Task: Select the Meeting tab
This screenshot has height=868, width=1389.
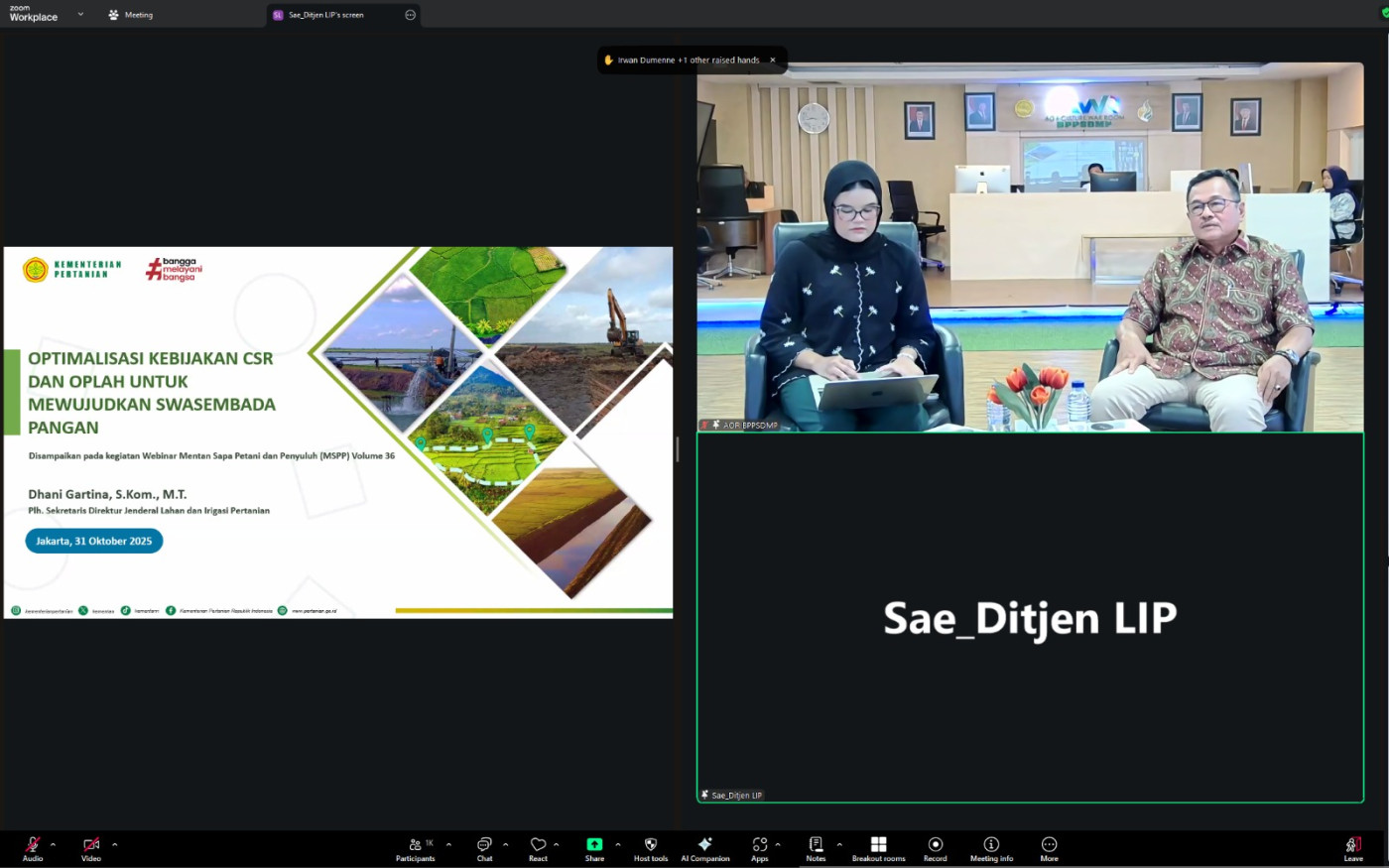Action: tap(131, 15)
